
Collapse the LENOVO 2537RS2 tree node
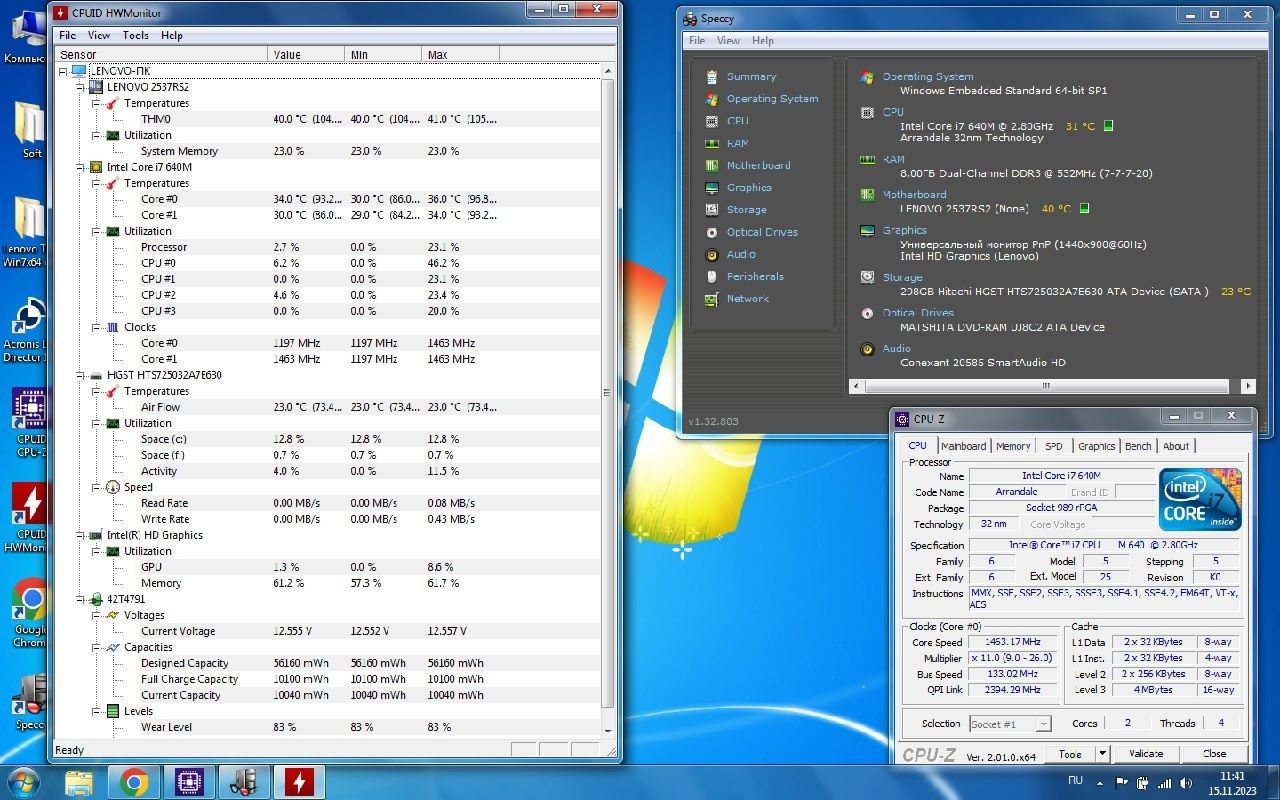coord(80,87)
